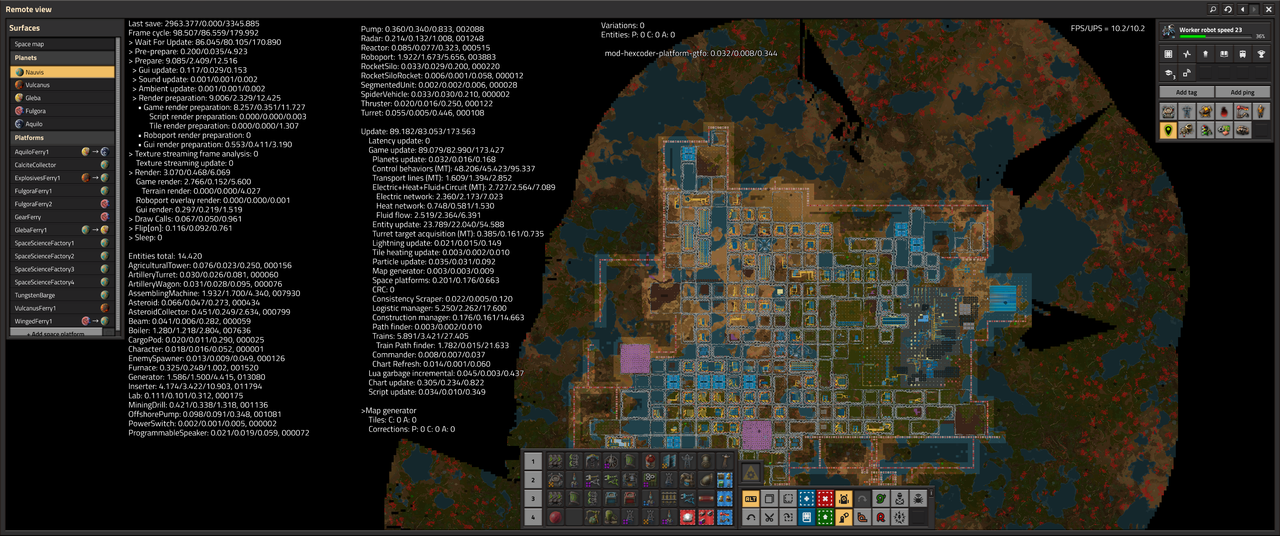Select ExplosivesFerry1 platform
This screenshot has height=536, width=1280.
(x=62, y=177)
